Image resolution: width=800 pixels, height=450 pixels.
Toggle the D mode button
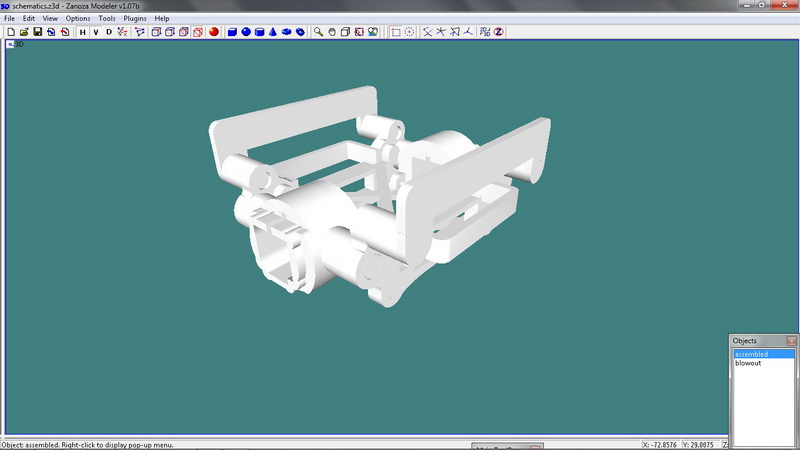coord(108,32)
